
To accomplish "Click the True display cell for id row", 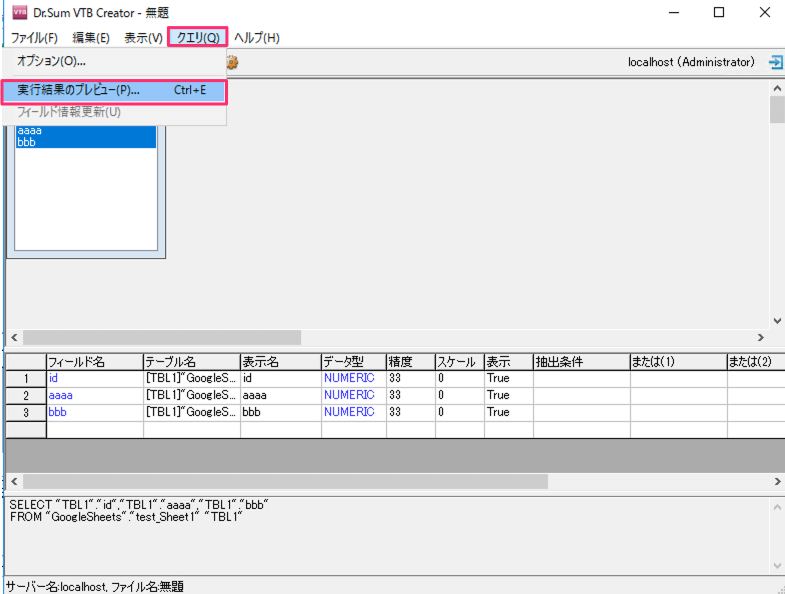I will pos(509,378).
